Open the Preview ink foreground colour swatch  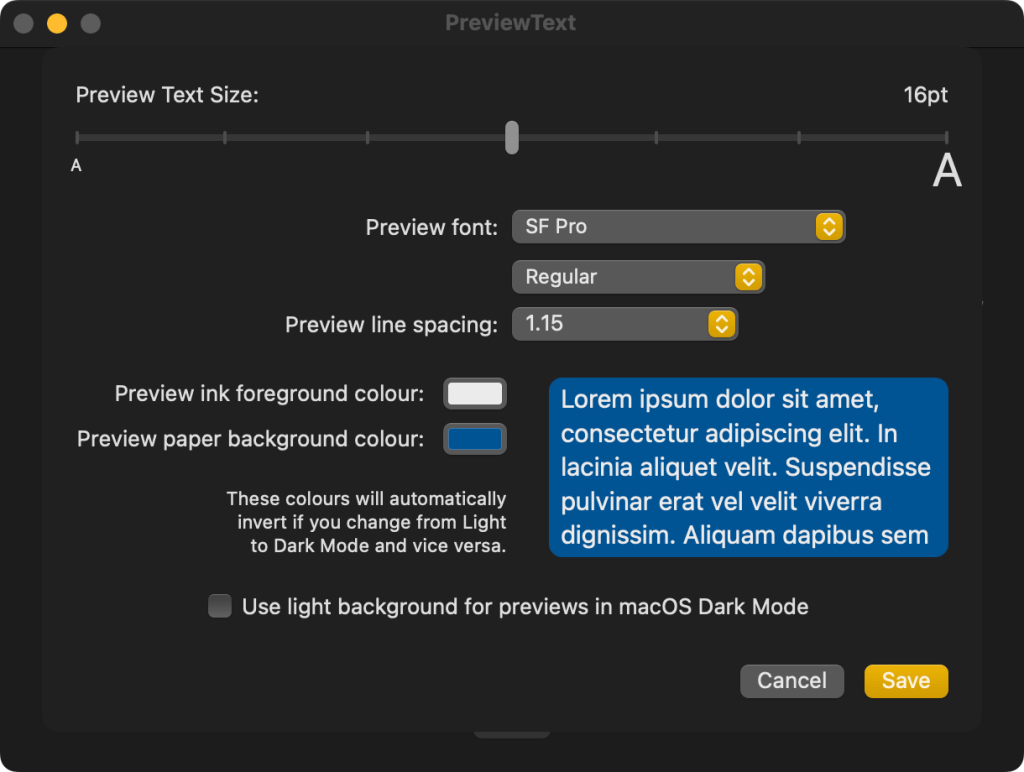point(474,393)
